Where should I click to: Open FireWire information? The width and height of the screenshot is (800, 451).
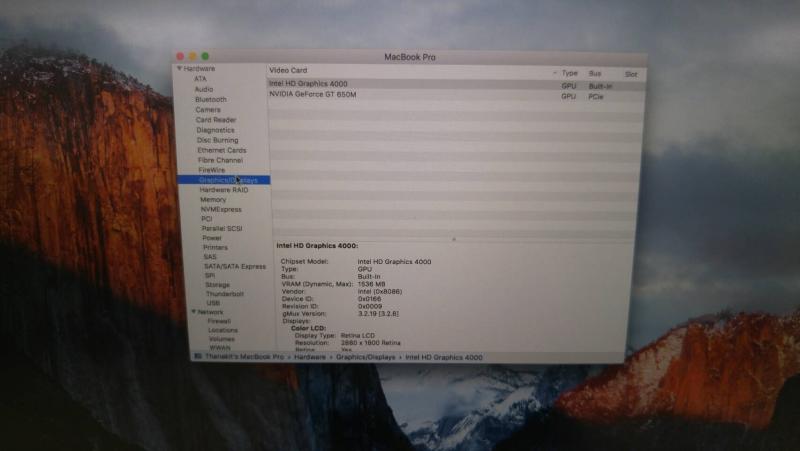point(212,170)
